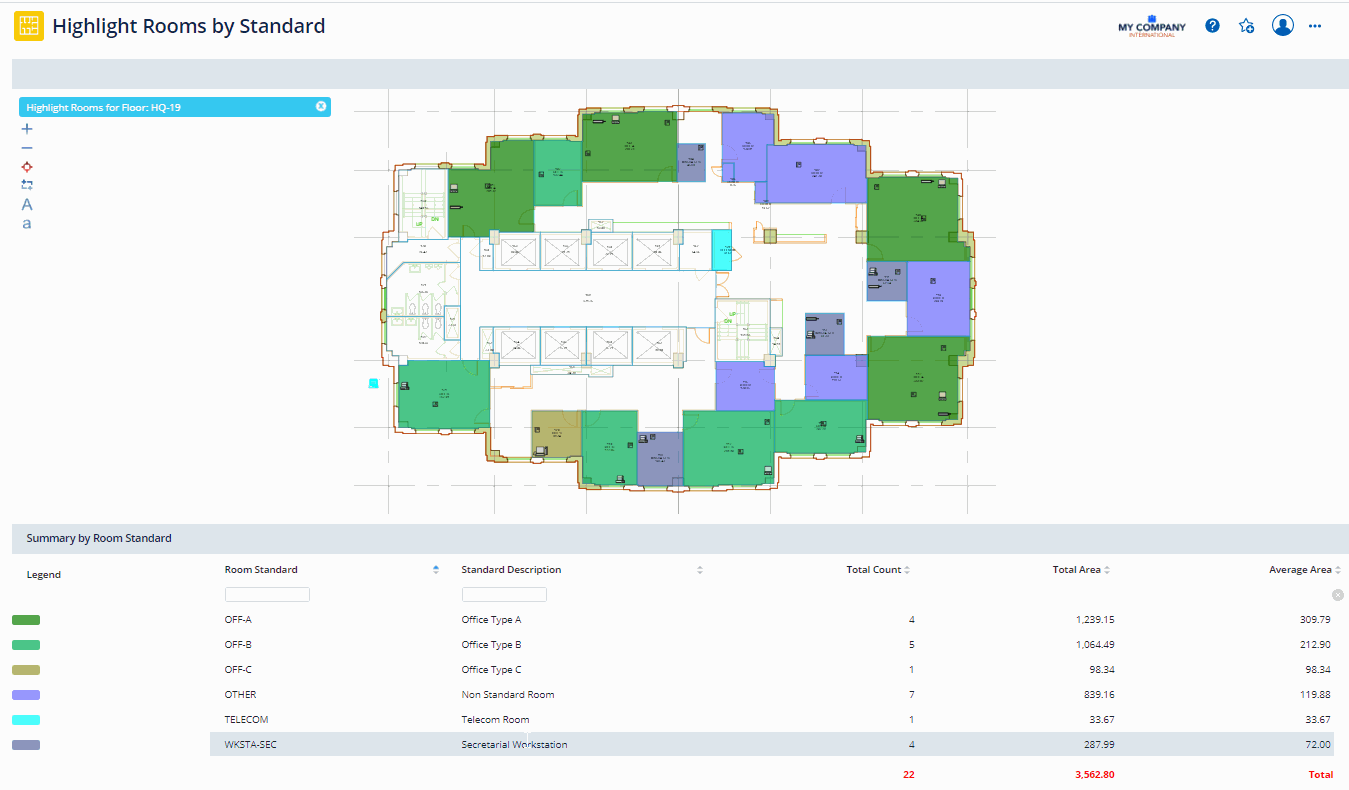Click the Standard Description filter field
This screenshot has height=790, width=1349.
click(x=504, y=594)
